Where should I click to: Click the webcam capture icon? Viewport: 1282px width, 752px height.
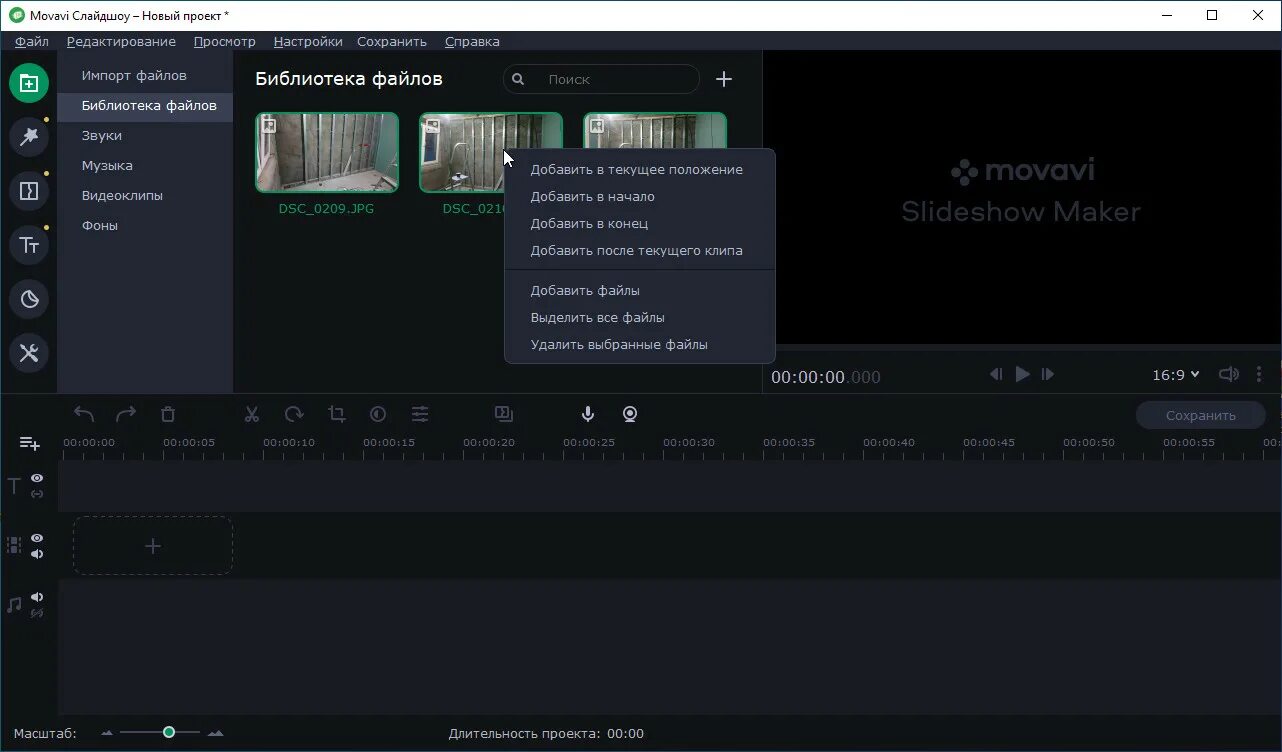630,414
